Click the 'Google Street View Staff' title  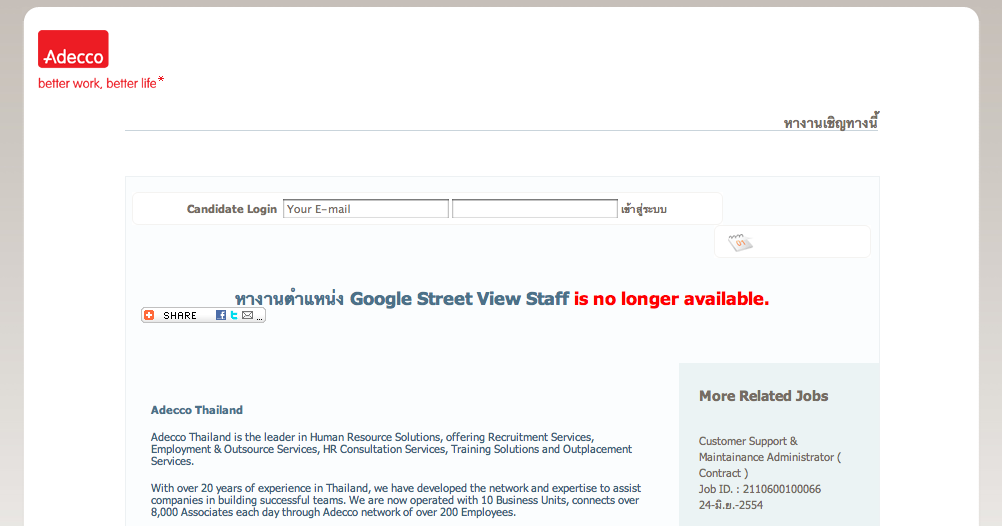click(459, 299)
